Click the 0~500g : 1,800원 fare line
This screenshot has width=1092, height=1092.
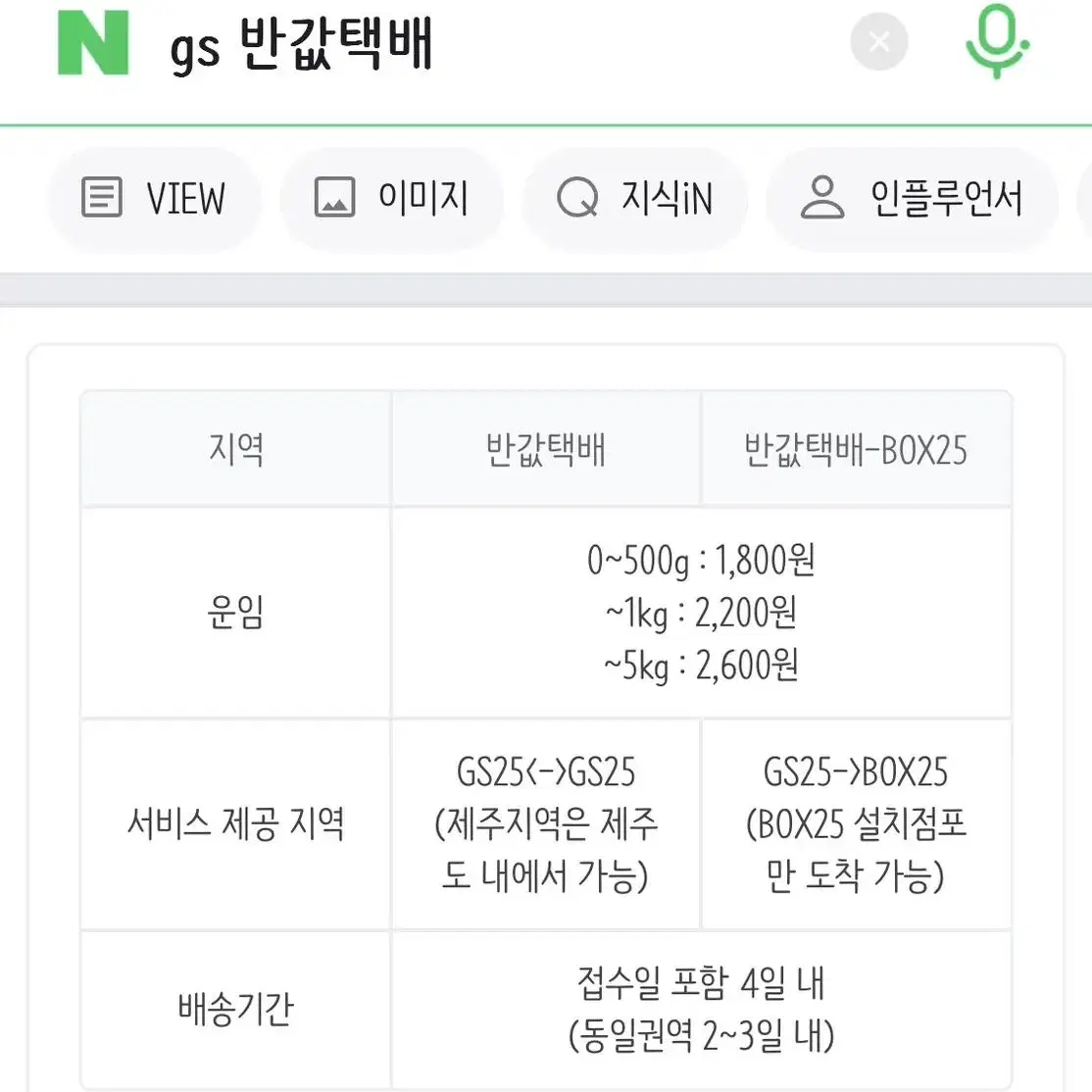tap(701, 561)
